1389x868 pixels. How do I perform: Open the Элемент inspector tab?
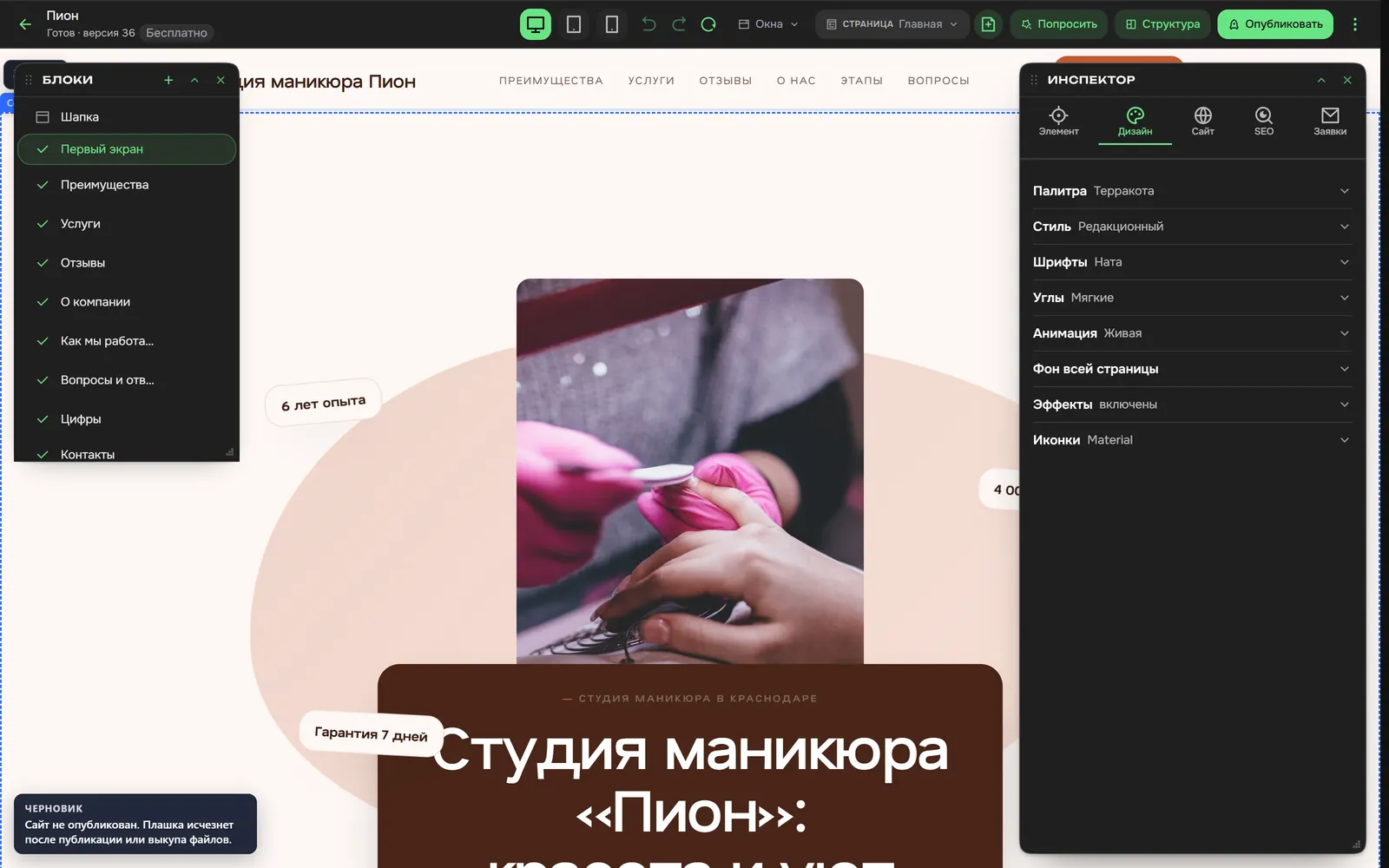1058,122
